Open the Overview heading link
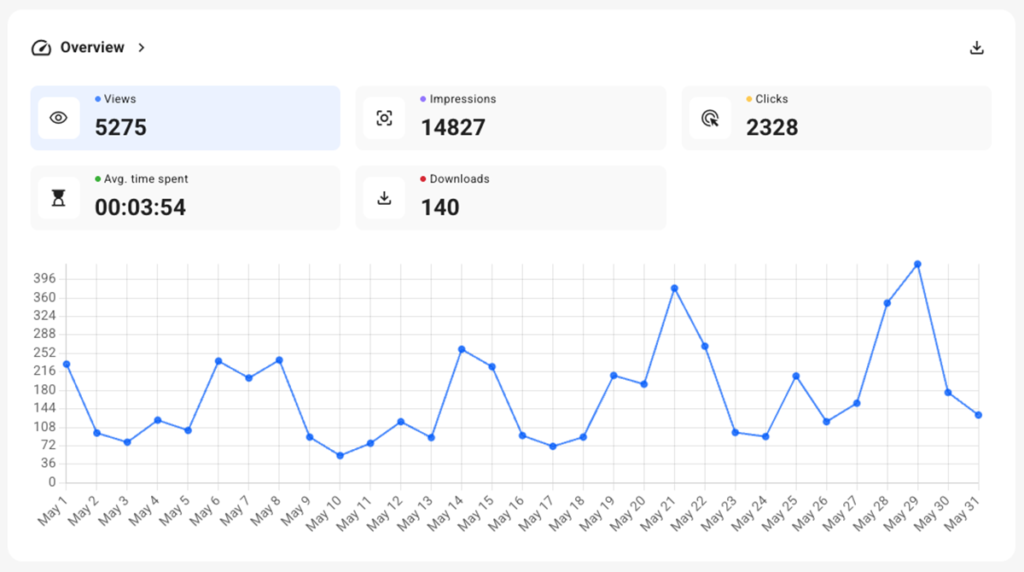This screenshot has width=1024, height=572. tap(92, 48)
